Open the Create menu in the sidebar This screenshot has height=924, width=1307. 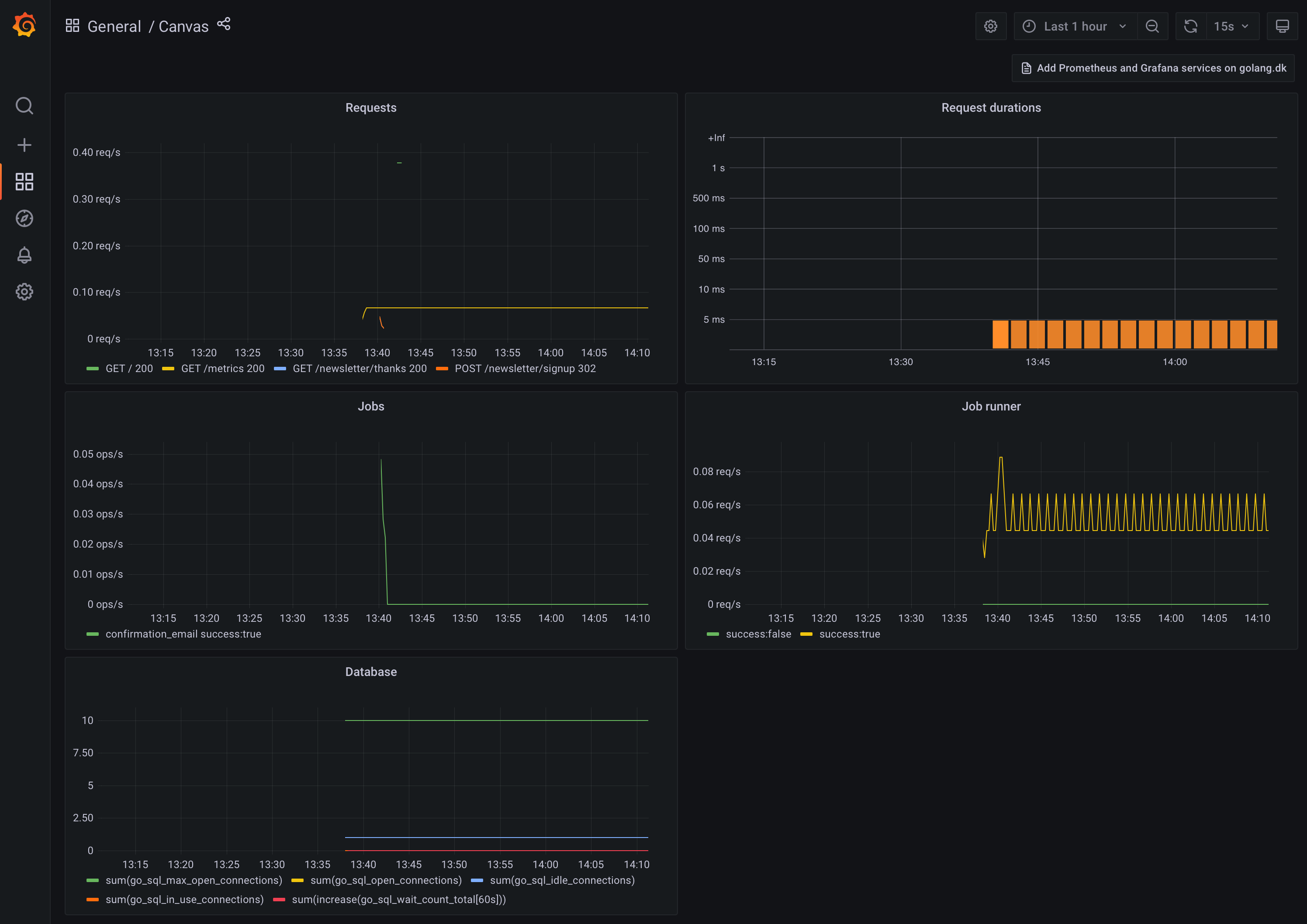[24, 145]
